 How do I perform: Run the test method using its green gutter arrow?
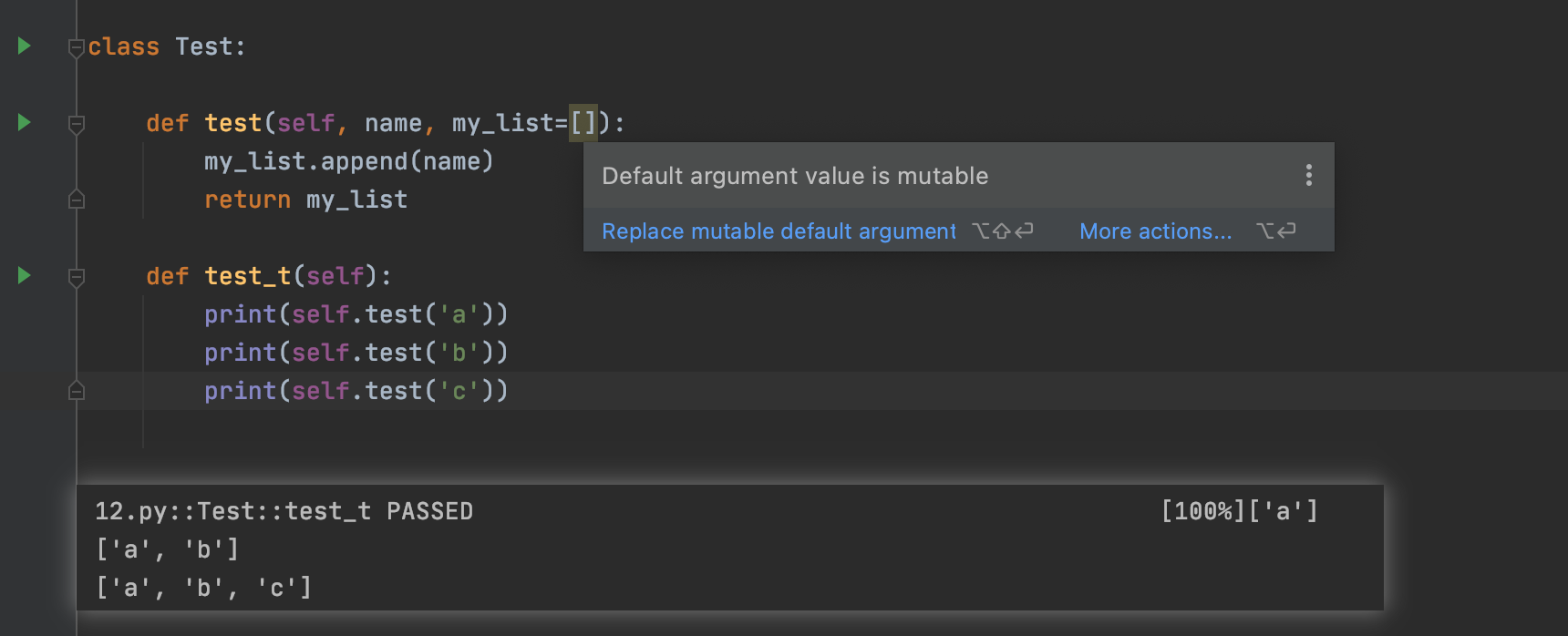(24, 122)
